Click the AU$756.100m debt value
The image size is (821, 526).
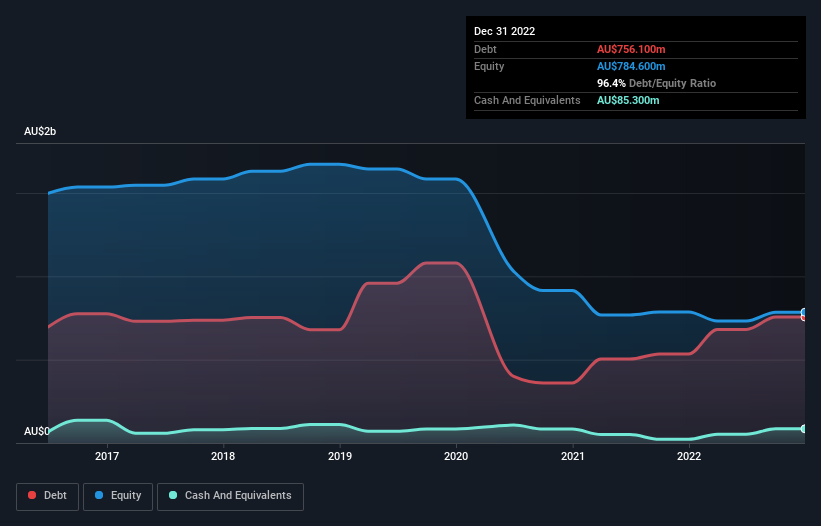point(631,49)
